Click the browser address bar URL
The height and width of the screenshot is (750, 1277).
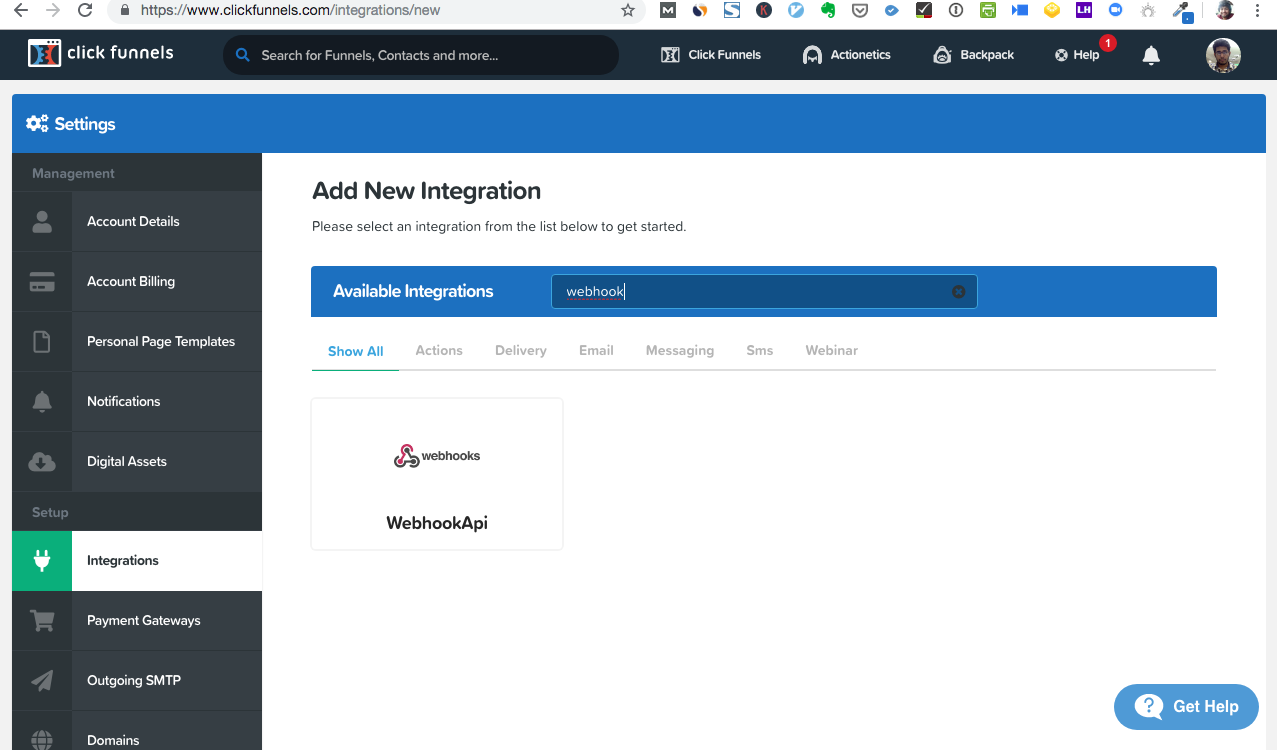click(x=290, y=10)
